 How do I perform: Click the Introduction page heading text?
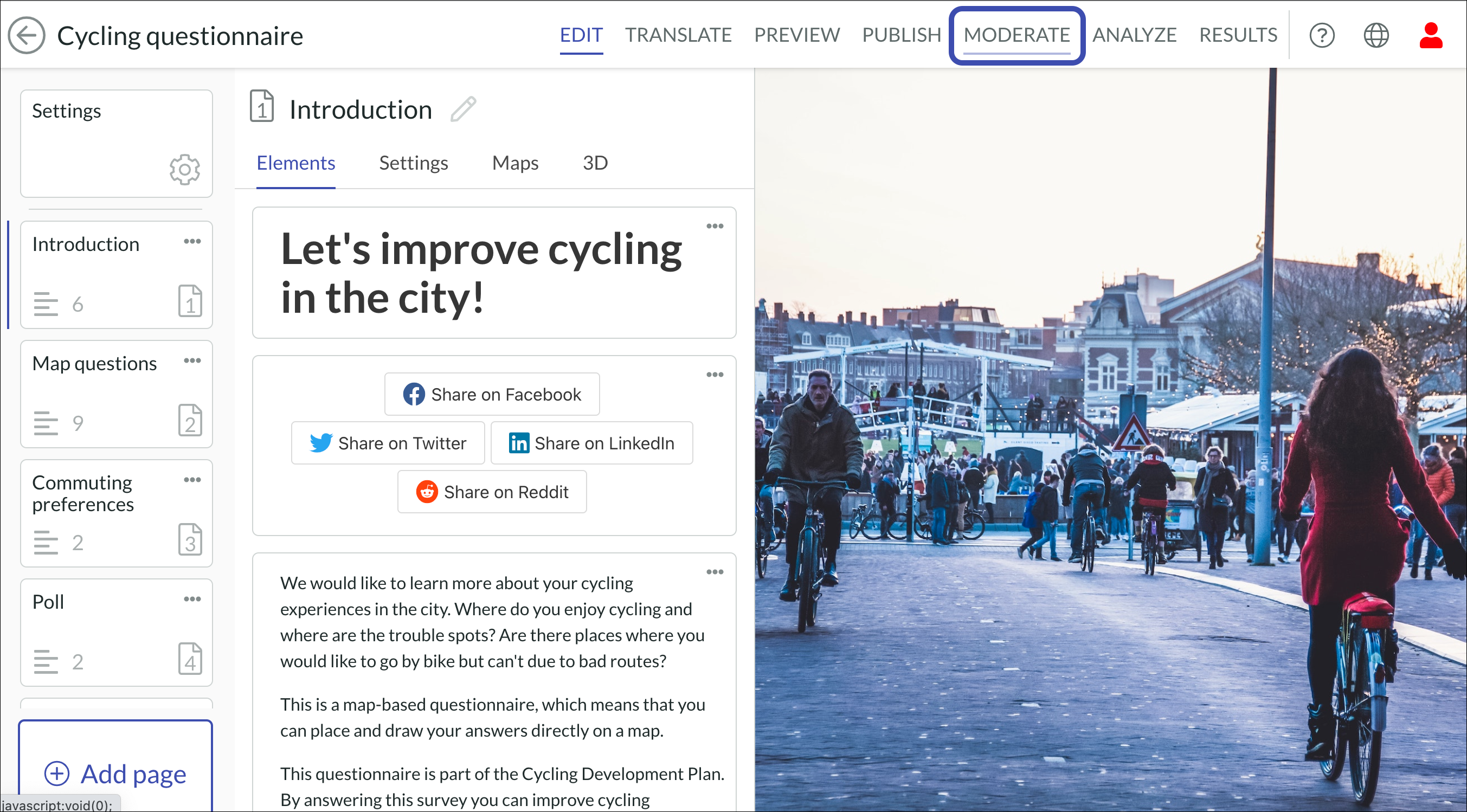coord(361,109)
